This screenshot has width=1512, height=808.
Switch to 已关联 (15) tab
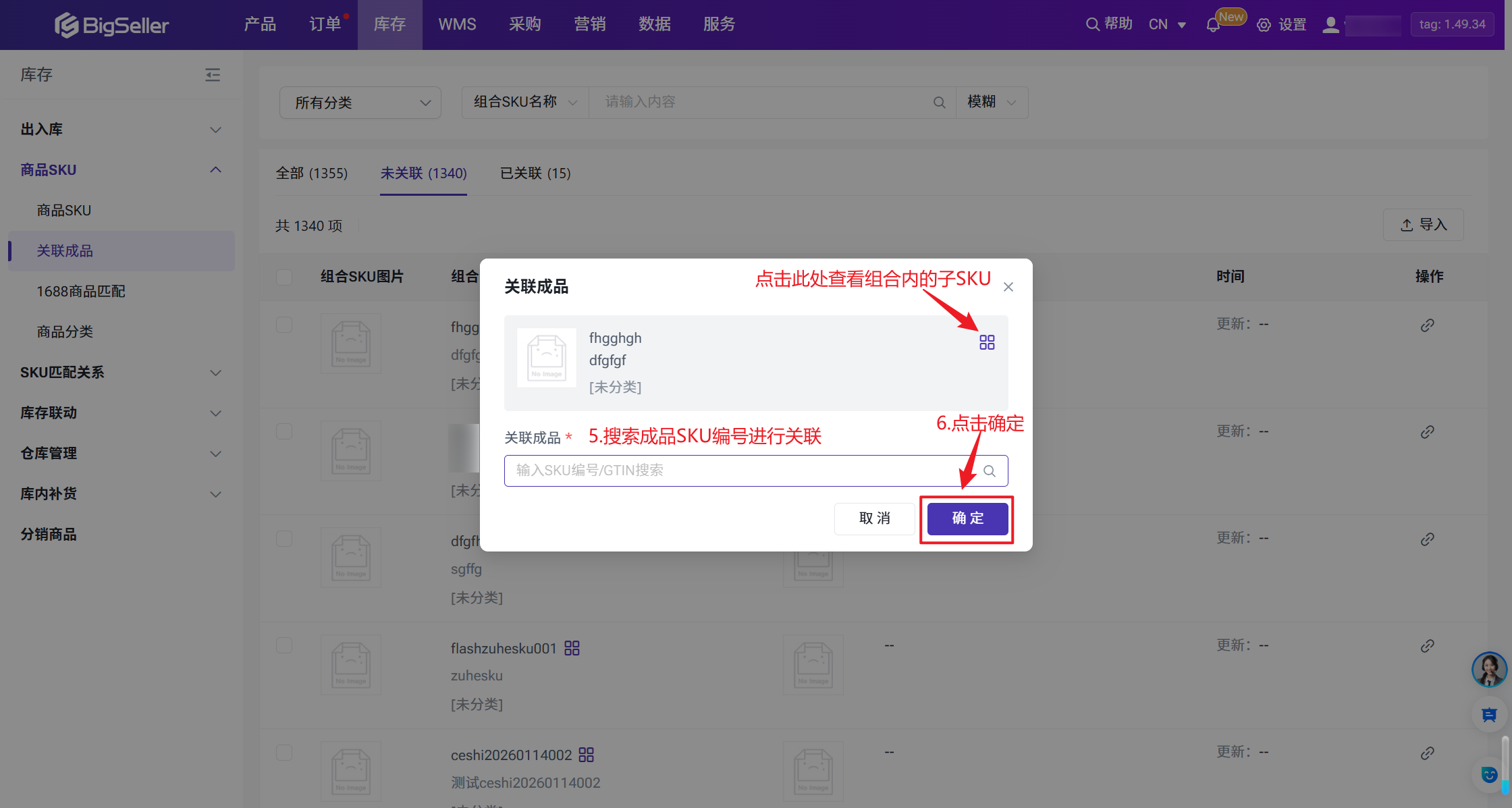535,173
